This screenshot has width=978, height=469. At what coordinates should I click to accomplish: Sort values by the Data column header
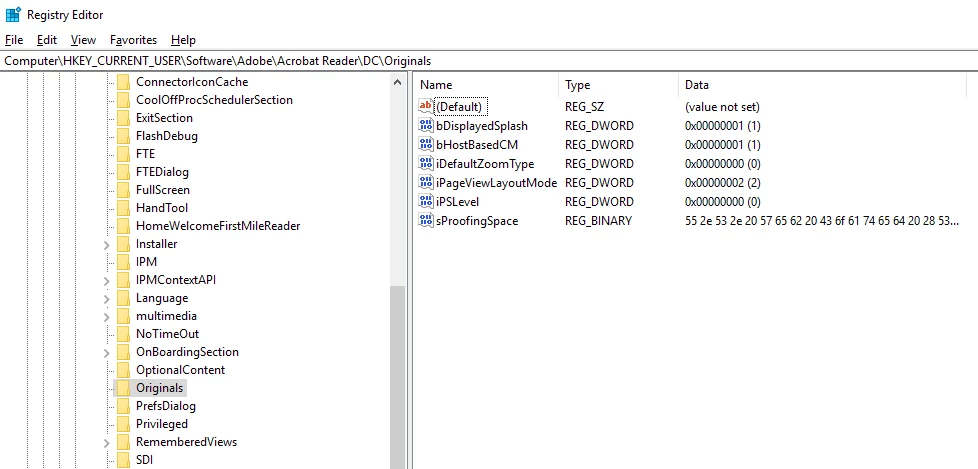pos(822,85)
